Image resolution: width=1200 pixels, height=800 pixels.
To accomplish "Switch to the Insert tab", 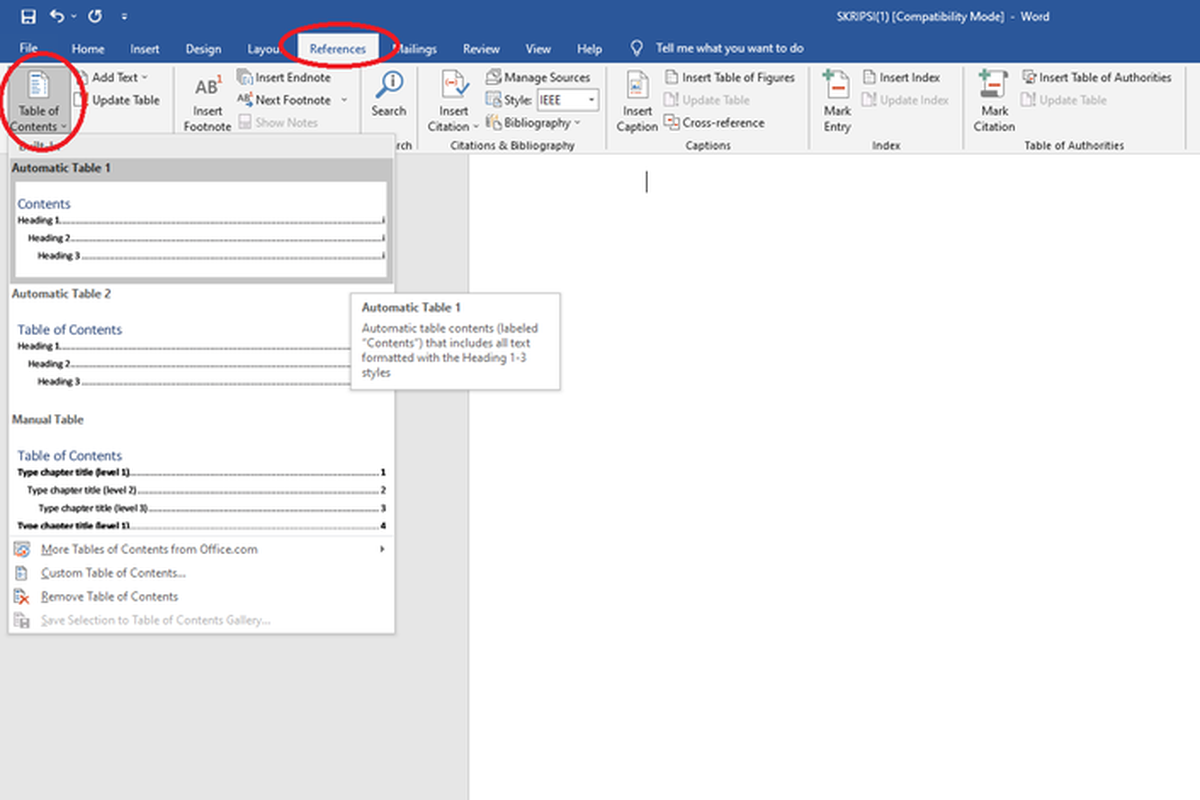I will (x=145, y=49).
